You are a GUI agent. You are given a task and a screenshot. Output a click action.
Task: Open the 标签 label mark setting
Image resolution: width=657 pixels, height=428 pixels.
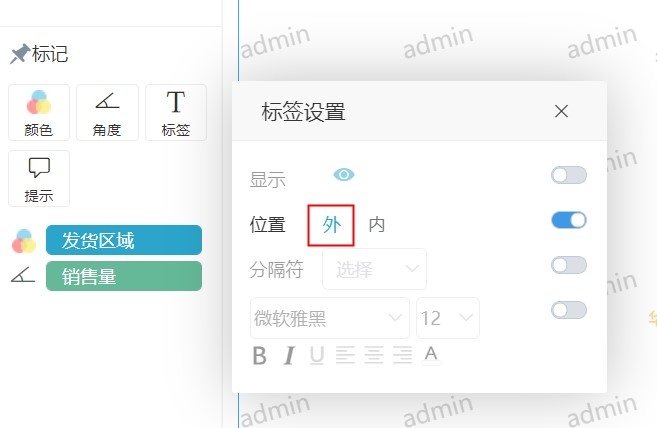[176, 112]
